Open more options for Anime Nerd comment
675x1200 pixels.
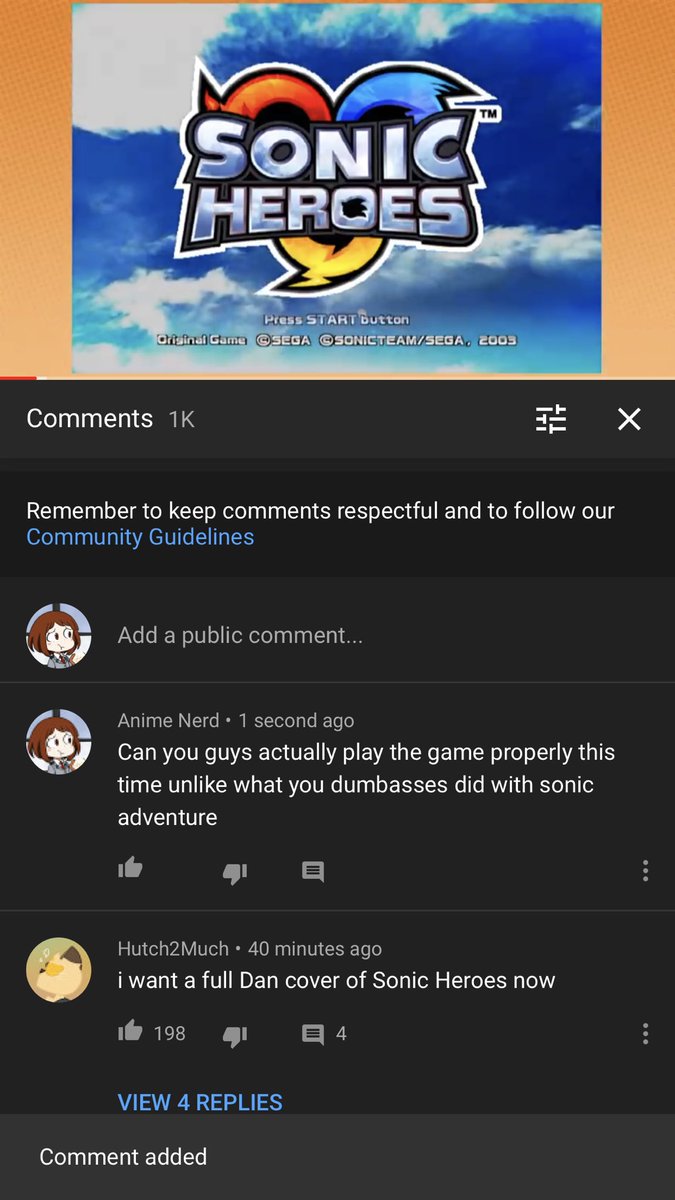pos(645,871)
